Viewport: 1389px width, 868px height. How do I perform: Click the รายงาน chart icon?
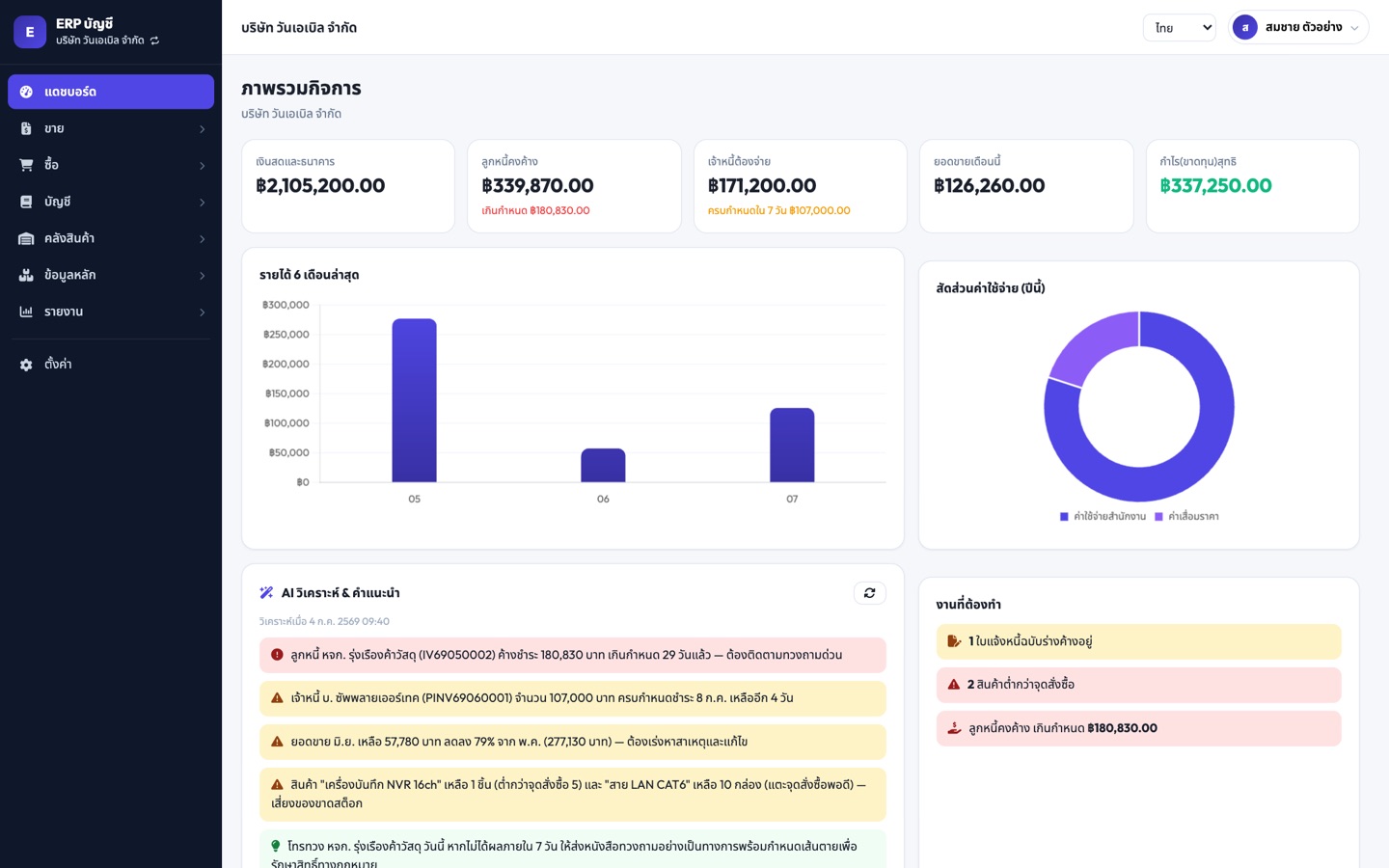click(x=26, y=312)
